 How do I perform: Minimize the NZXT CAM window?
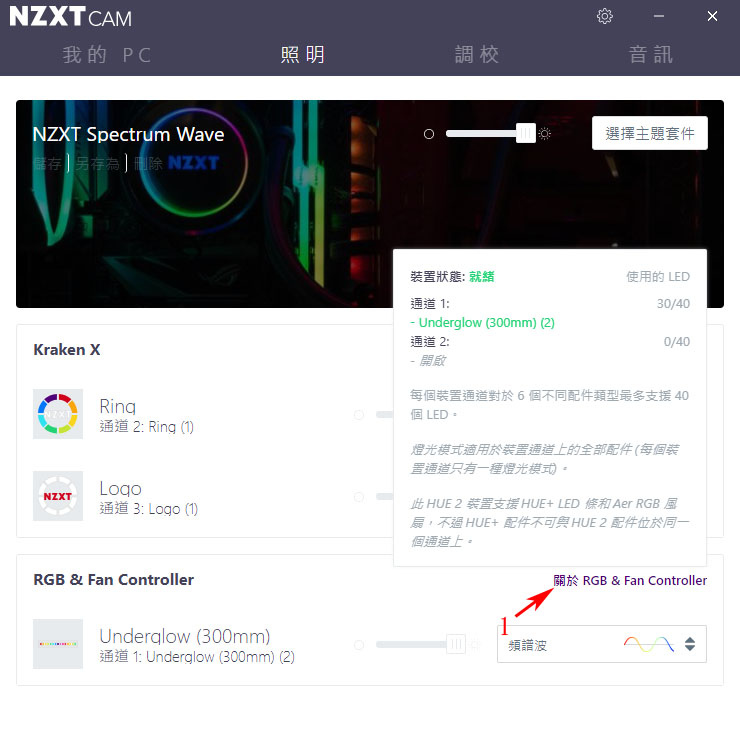(x=659, y=16)
